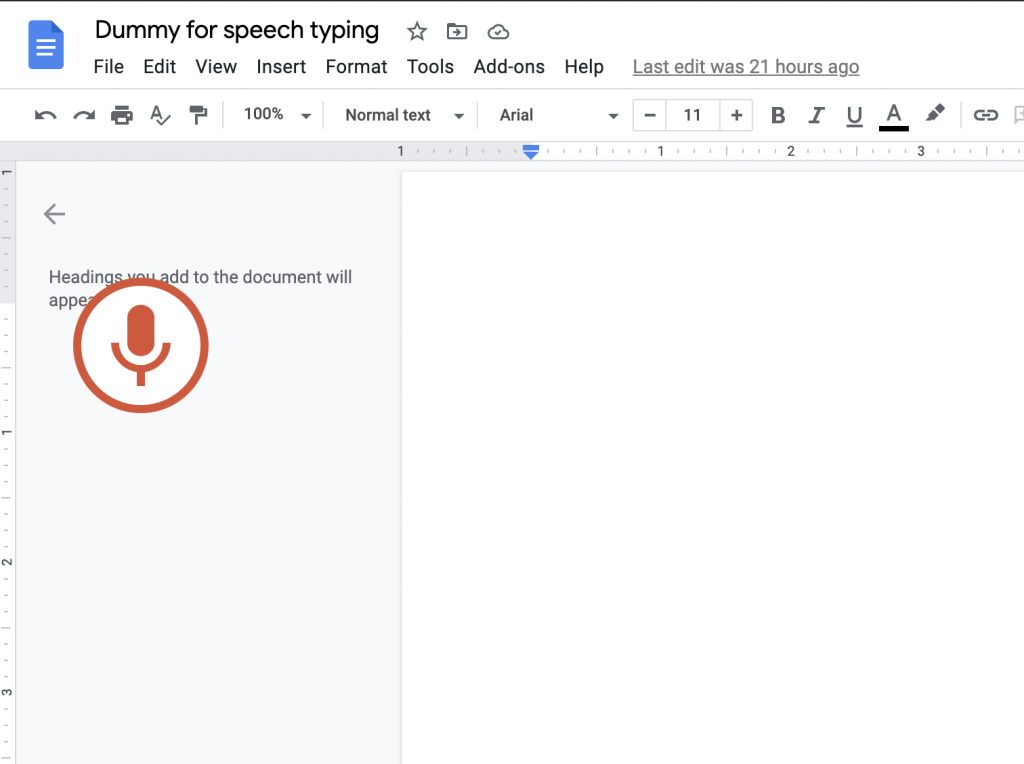Insert a link

pos(985,116)
